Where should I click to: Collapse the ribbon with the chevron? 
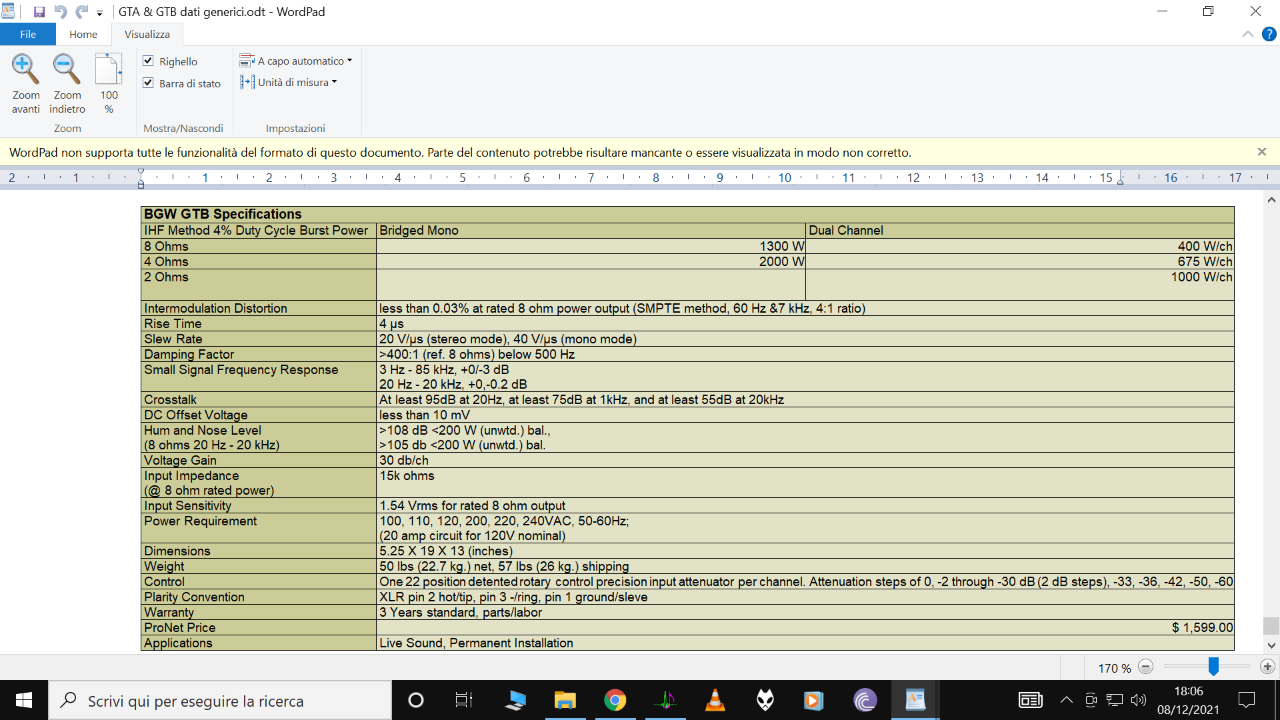click(x=1245, y=34)
